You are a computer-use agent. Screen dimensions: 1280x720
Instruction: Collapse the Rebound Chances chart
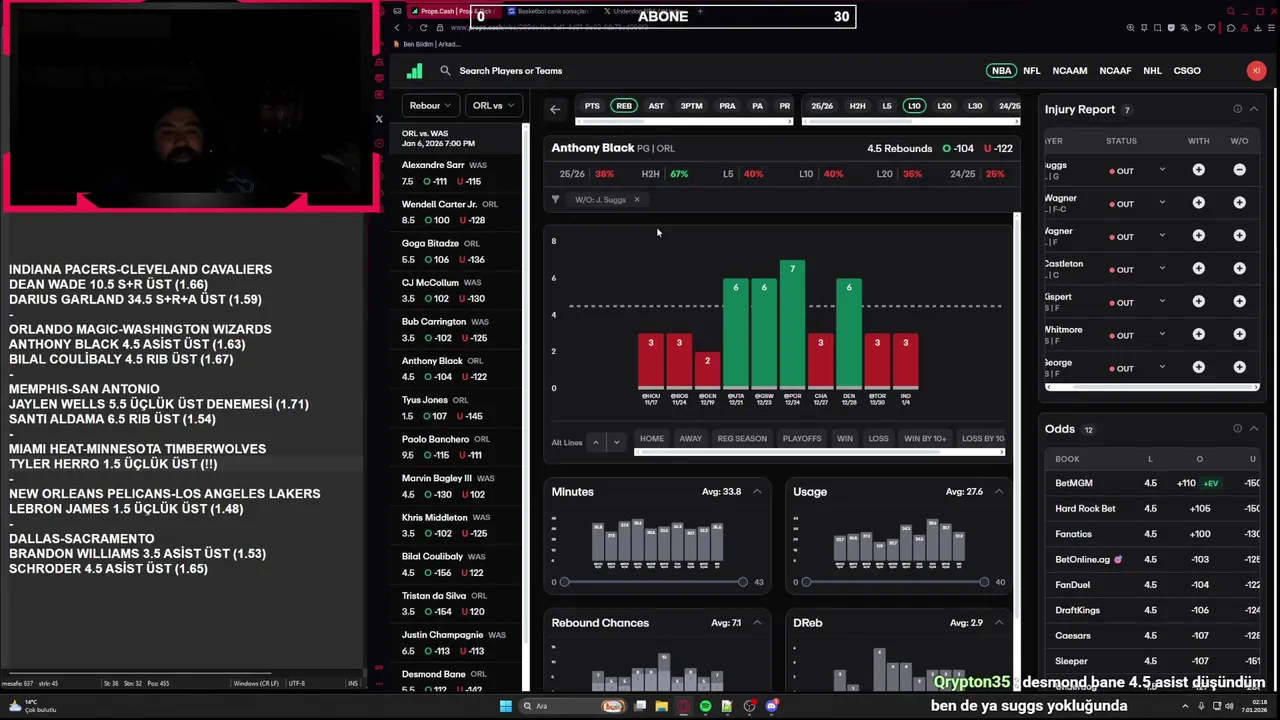[x=757, y=623]
